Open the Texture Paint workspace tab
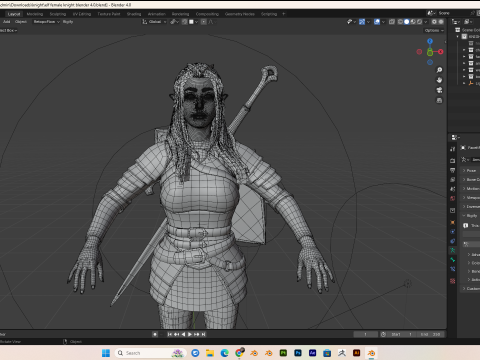Viewport: 480px width, 360px height. tap(109, 14)
